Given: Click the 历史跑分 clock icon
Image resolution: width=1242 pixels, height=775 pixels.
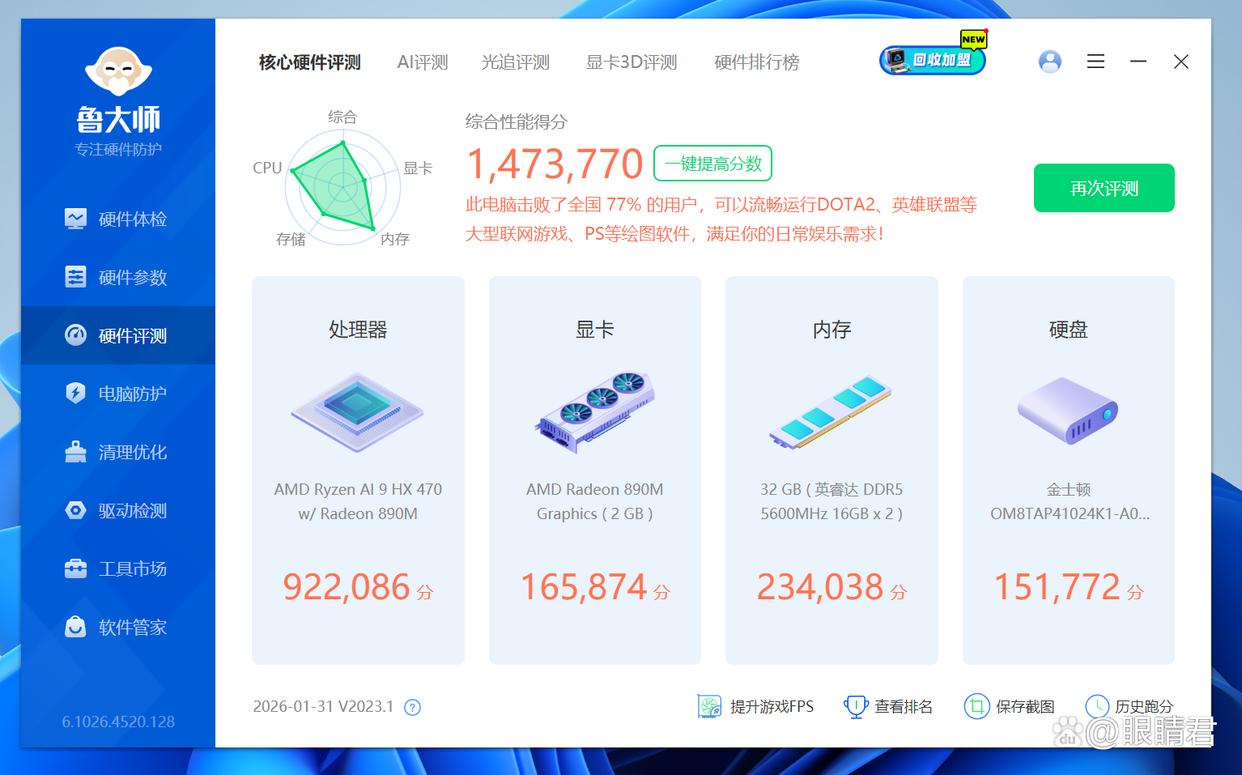Looking at the screenshot, I should tap(1097, 707).
